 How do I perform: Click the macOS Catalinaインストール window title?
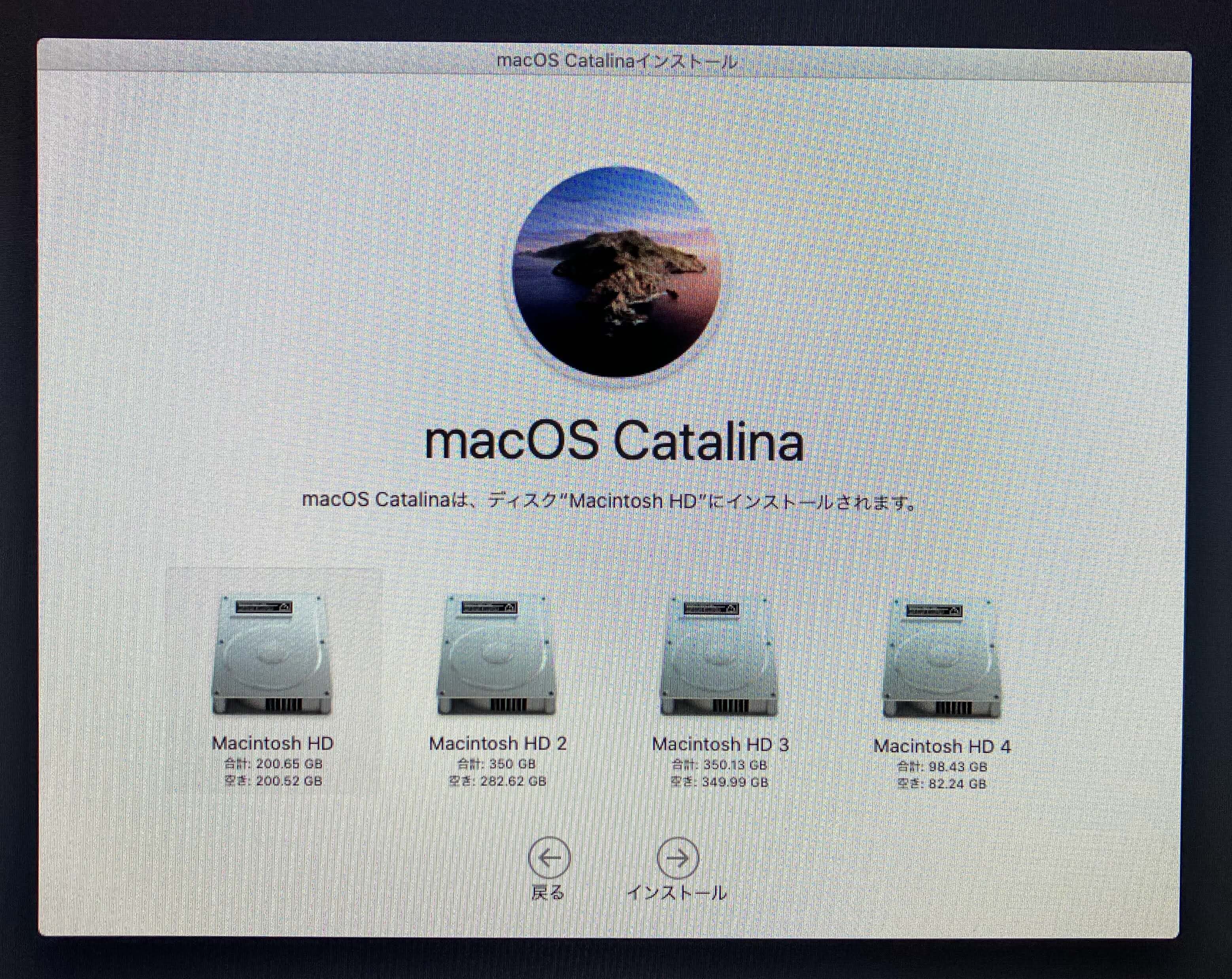point(617,61)
